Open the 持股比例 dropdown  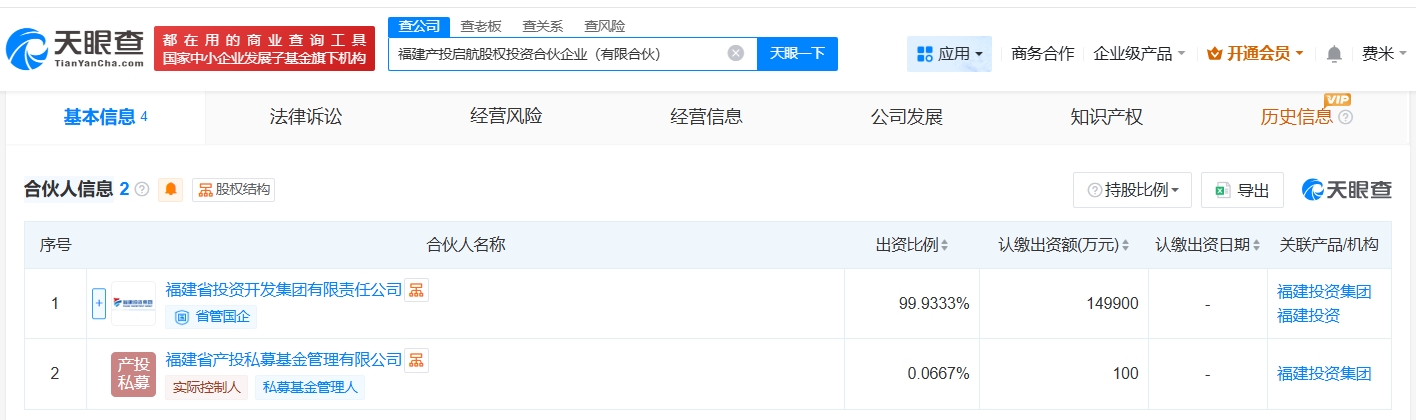point(1132,190)
